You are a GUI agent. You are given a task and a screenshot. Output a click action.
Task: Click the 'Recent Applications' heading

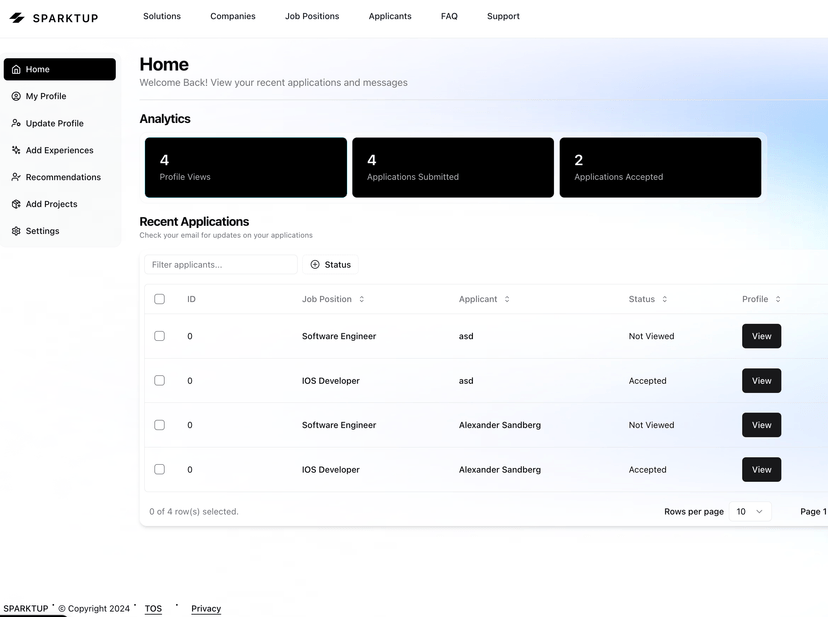click(194, 221)
